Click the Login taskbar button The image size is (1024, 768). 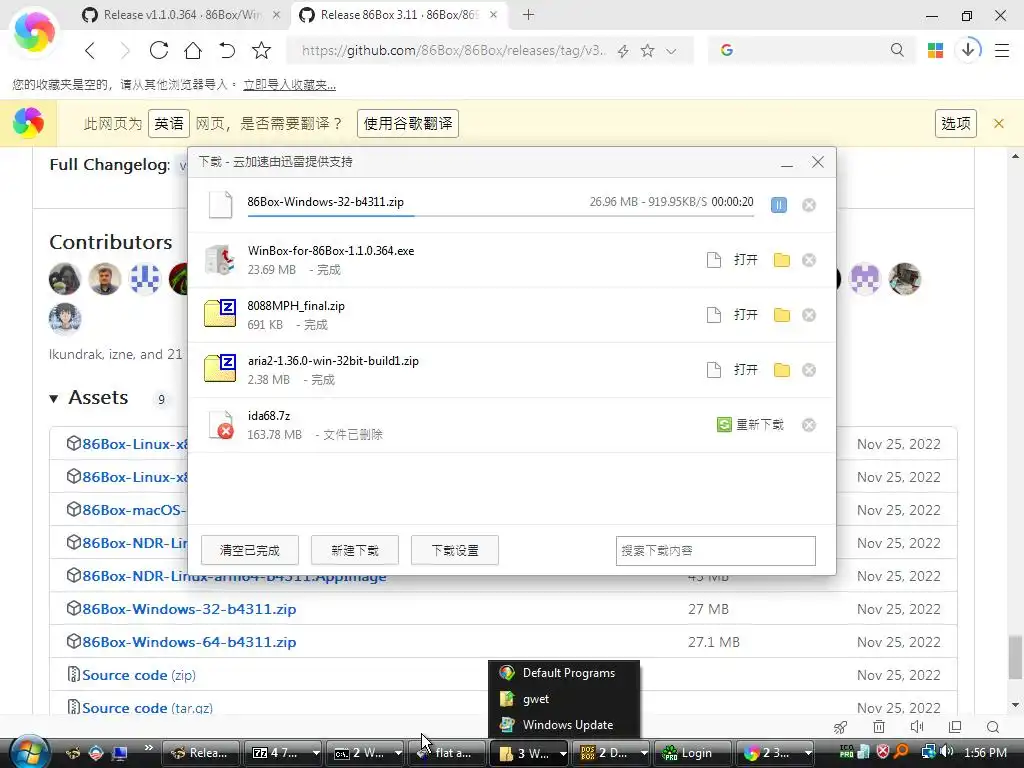[693, 753]
